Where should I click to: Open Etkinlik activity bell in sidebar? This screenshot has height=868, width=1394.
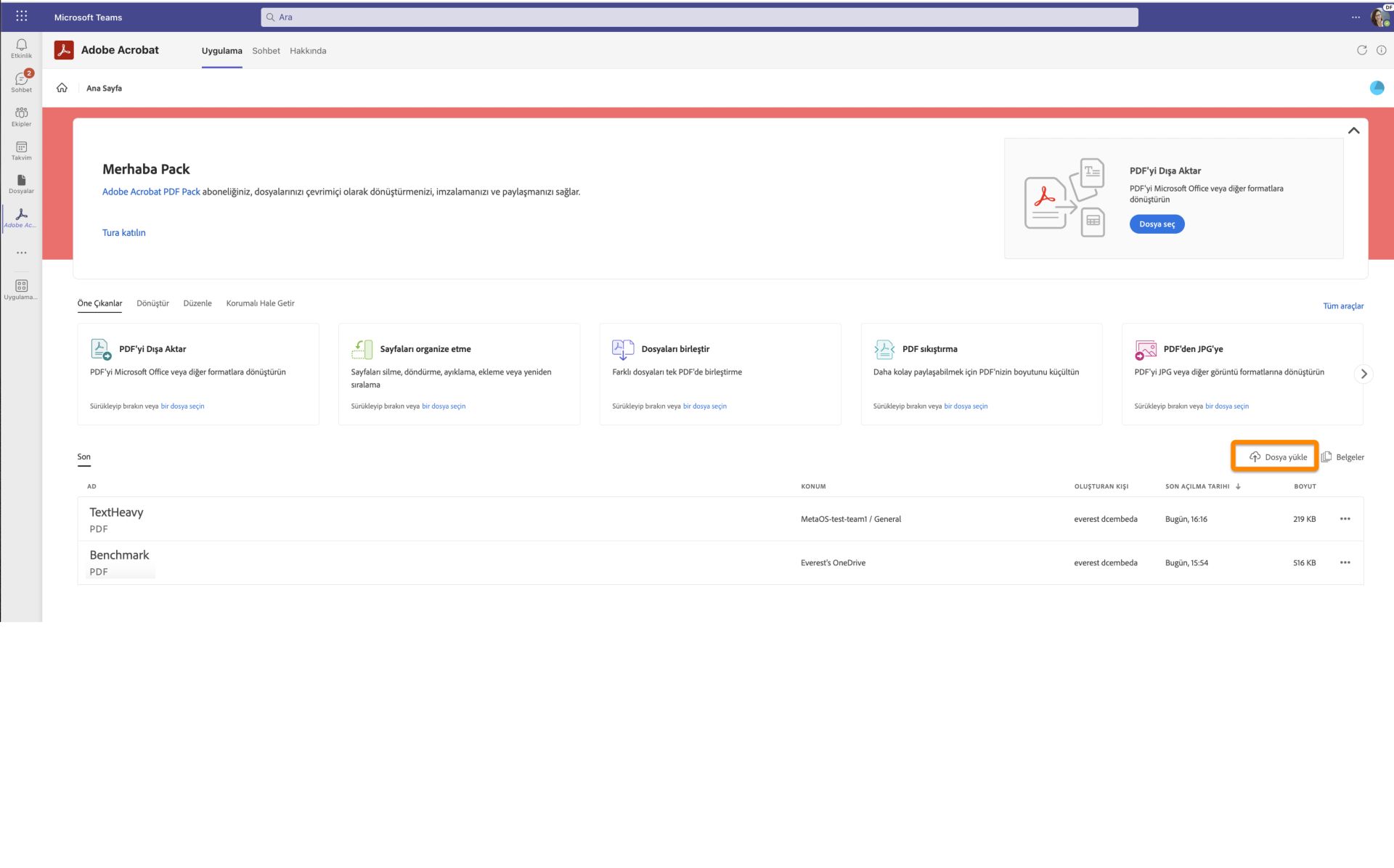(21, 48)
